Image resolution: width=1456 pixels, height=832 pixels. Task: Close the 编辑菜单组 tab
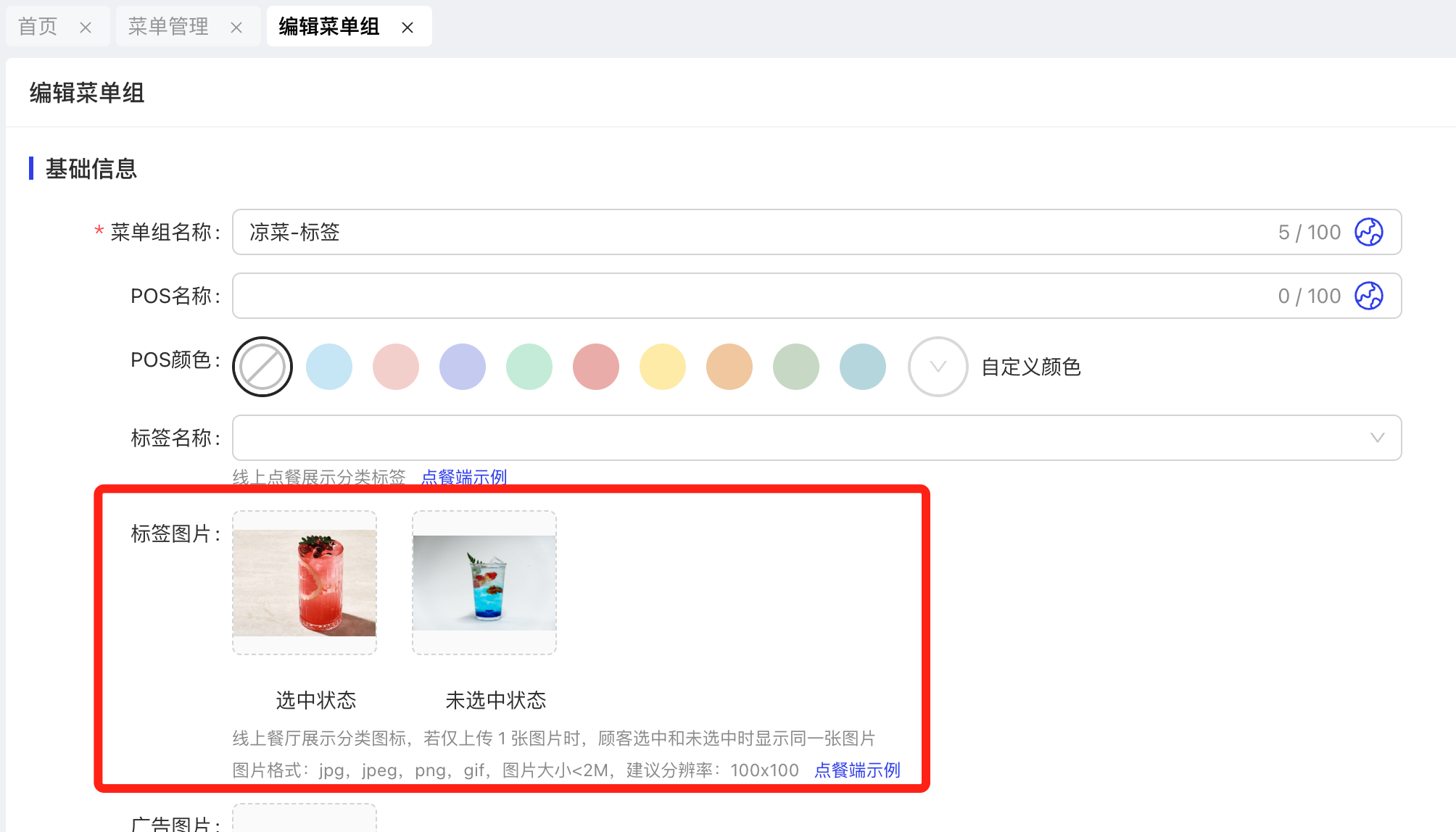(408, 28)
